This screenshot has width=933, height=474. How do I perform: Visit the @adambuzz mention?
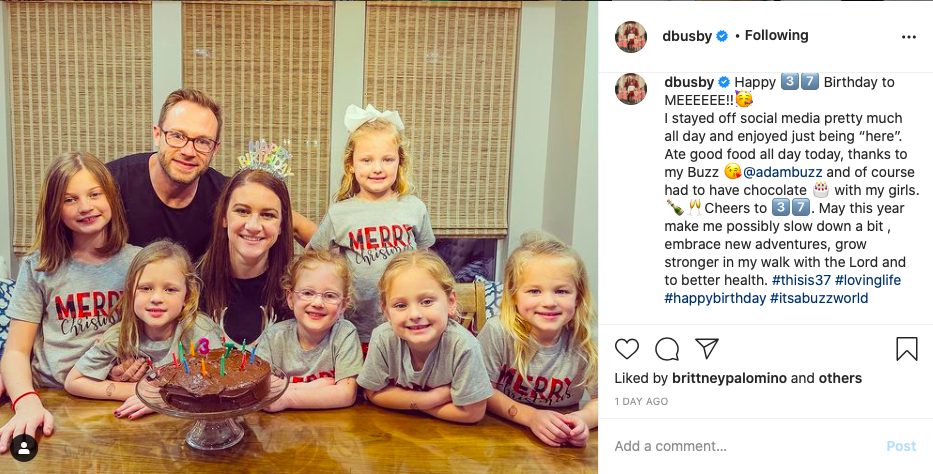coord(782,172)
